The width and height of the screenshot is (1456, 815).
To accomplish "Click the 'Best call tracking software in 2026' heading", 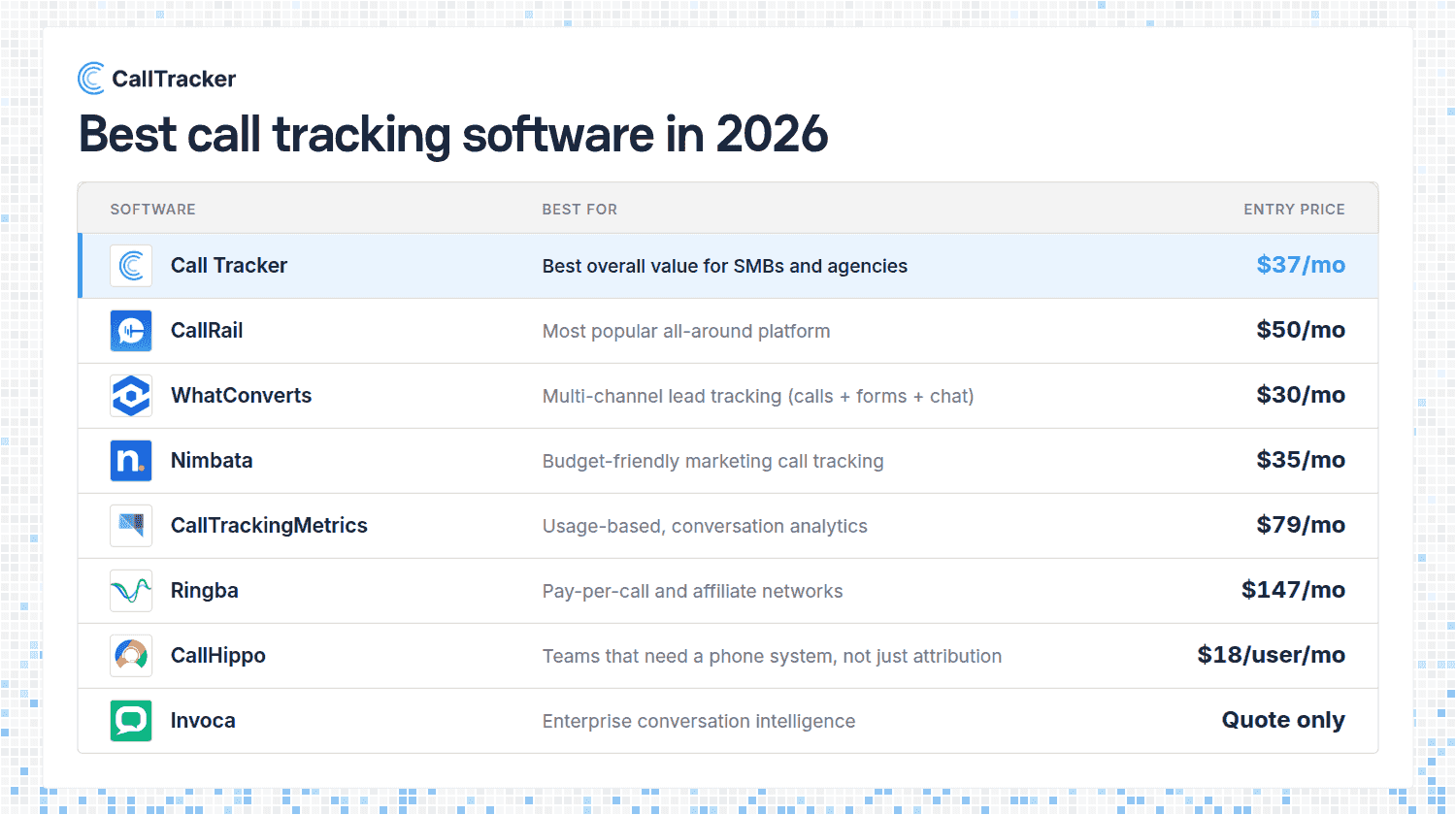I will [453, 134].
